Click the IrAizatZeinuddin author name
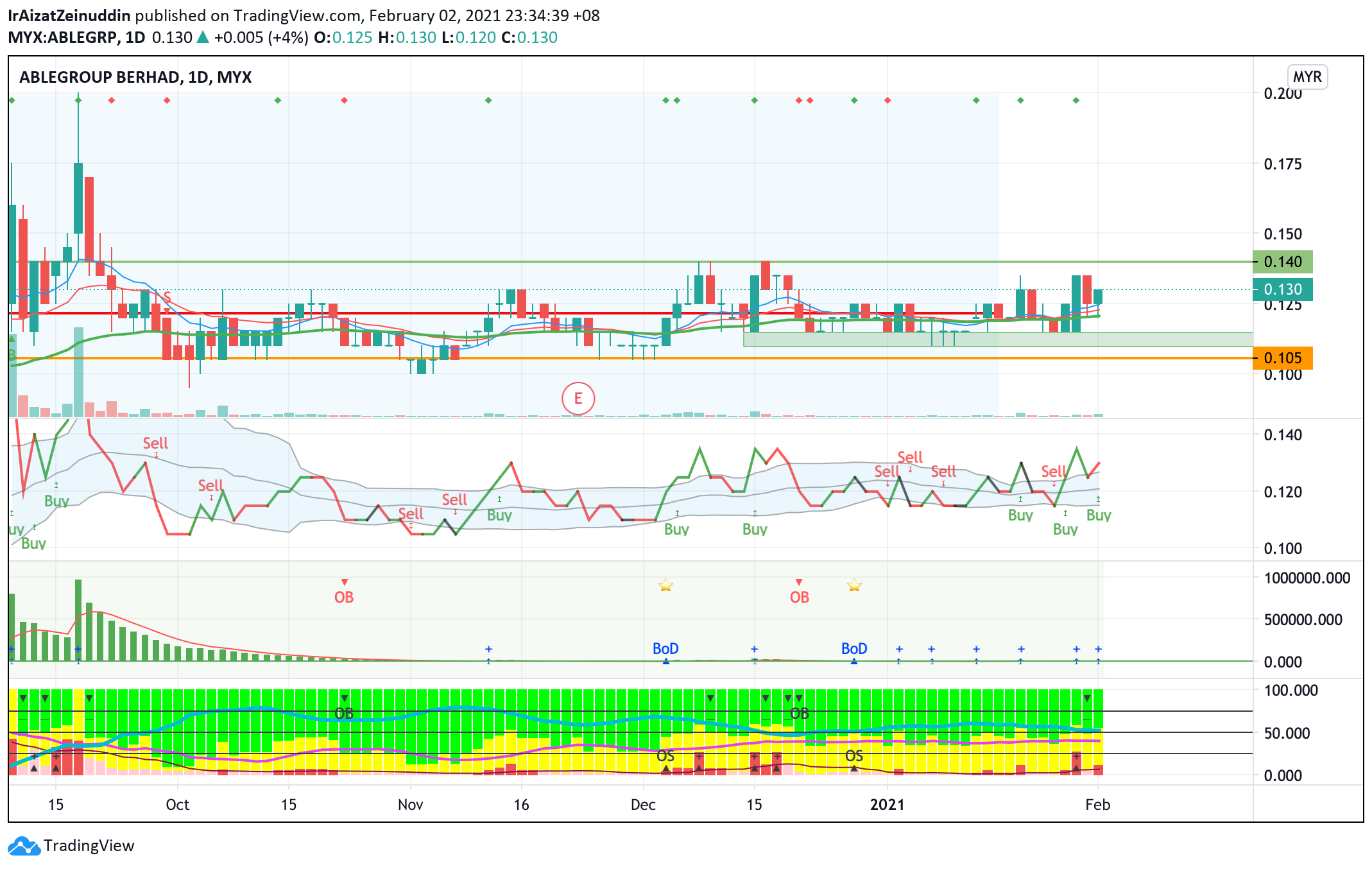The height and width of the screenshot is (869, 1372). pos(69,15)
